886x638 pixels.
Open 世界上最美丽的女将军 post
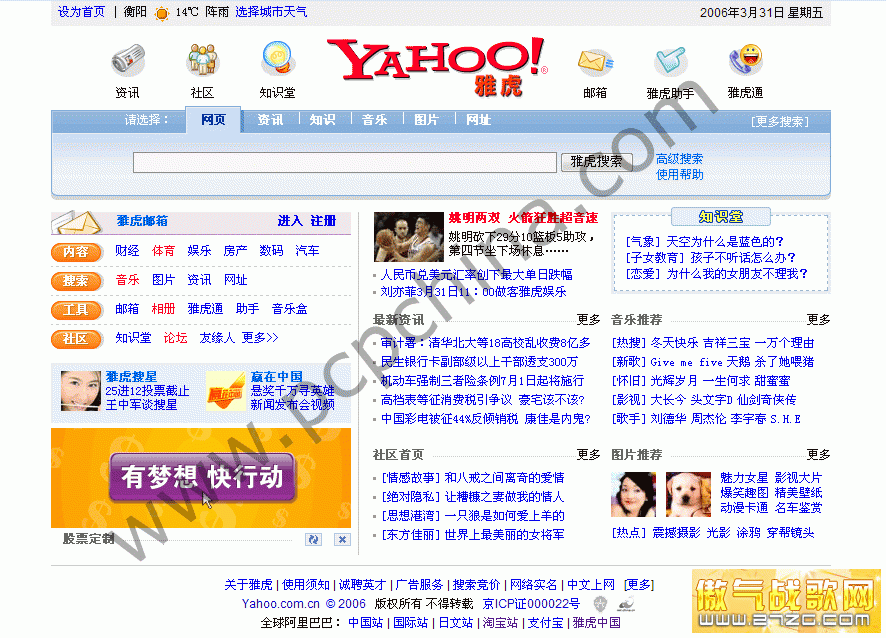504,535
